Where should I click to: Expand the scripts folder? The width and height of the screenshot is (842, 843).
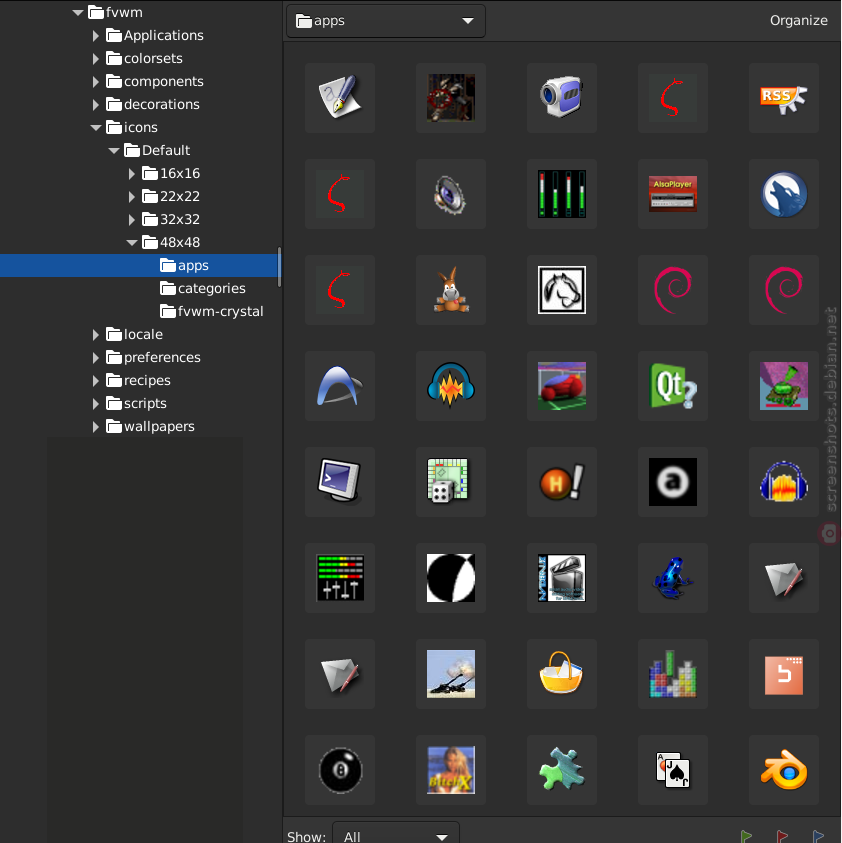tap(96, 404)
